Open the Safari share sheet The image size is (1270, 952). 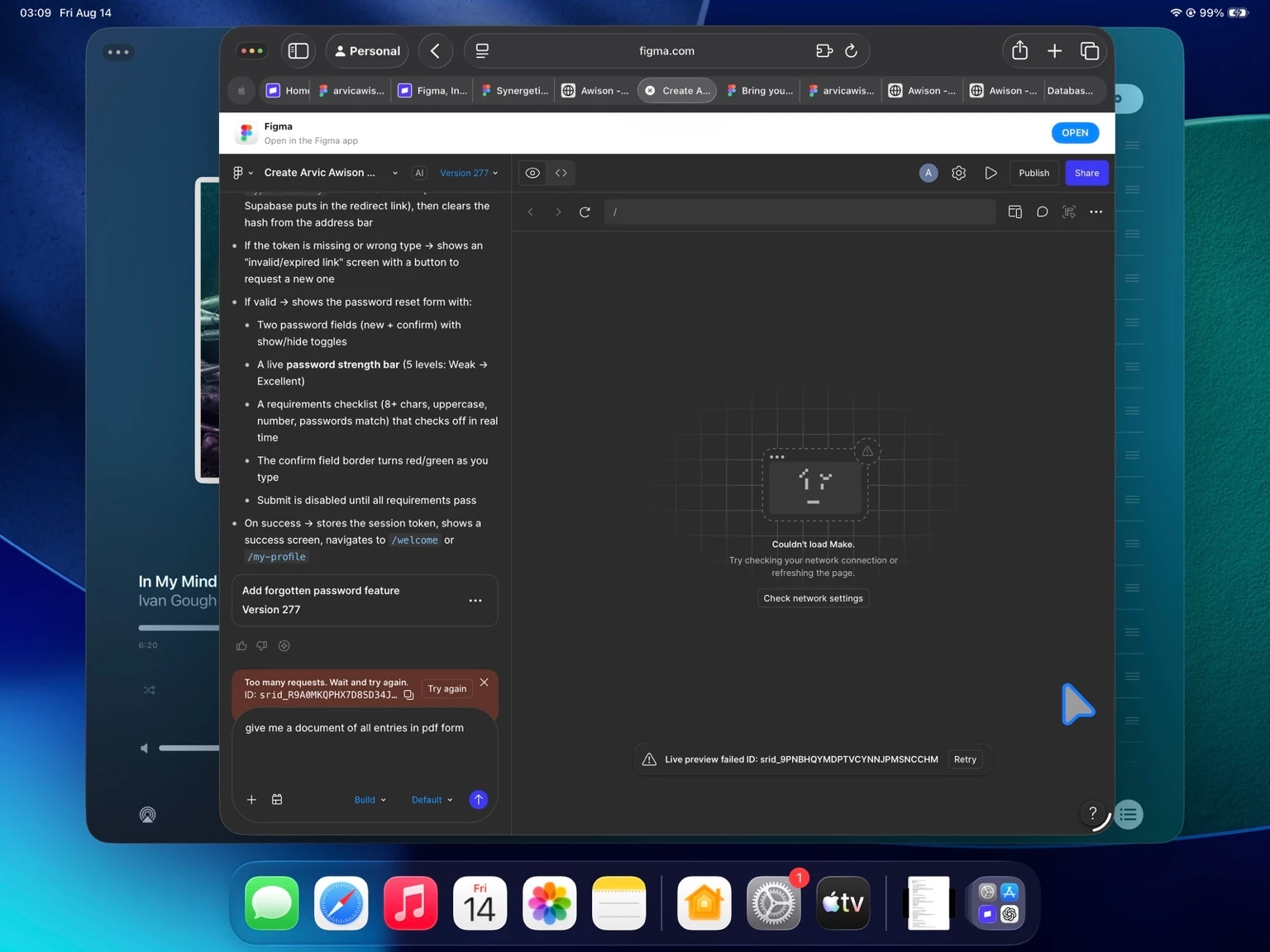pyautogui.click(x=1020, y=51)
